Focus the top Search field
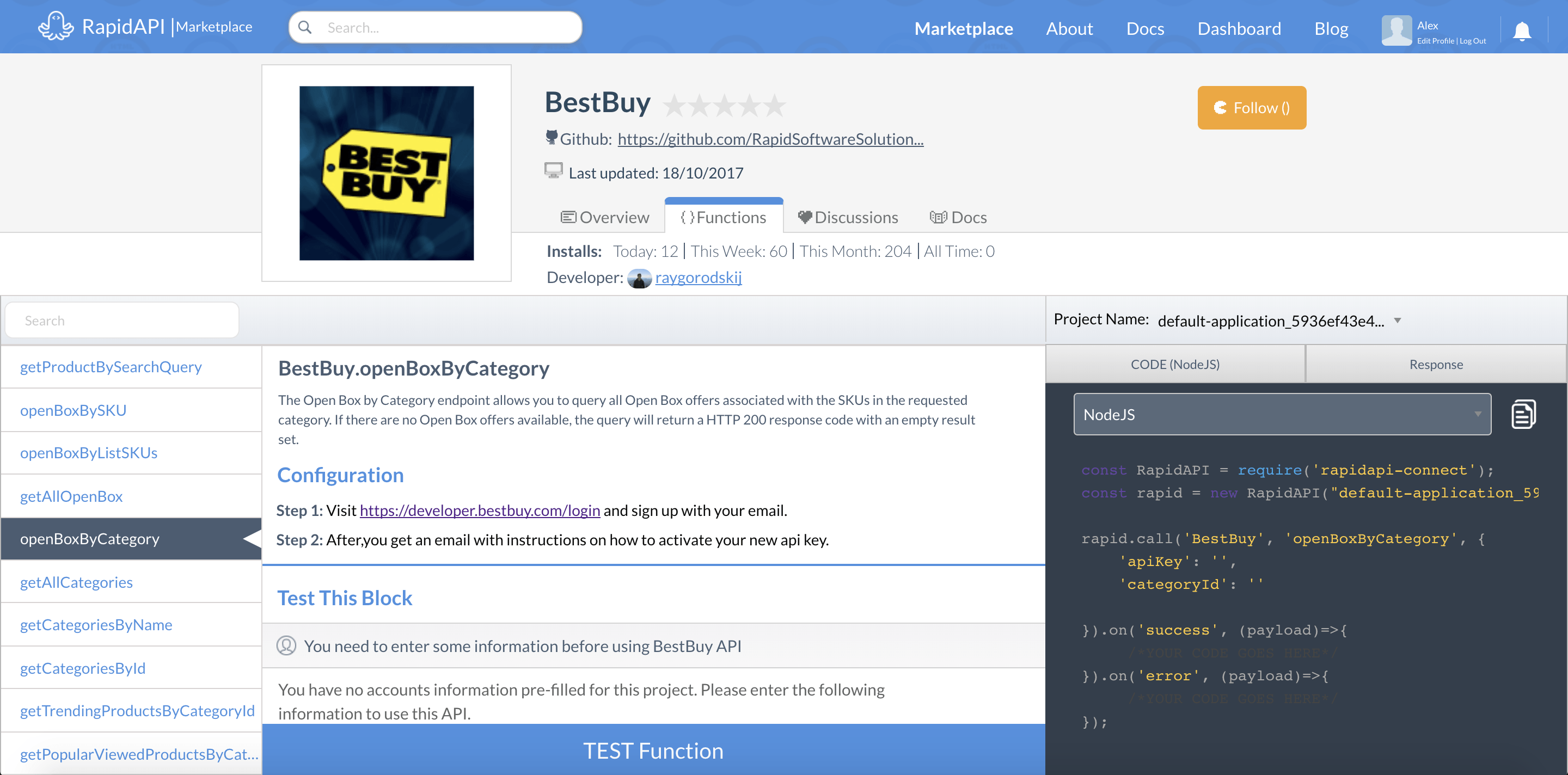The width and height of the screenshot is (1568, 775). click(x=435, y=27)
